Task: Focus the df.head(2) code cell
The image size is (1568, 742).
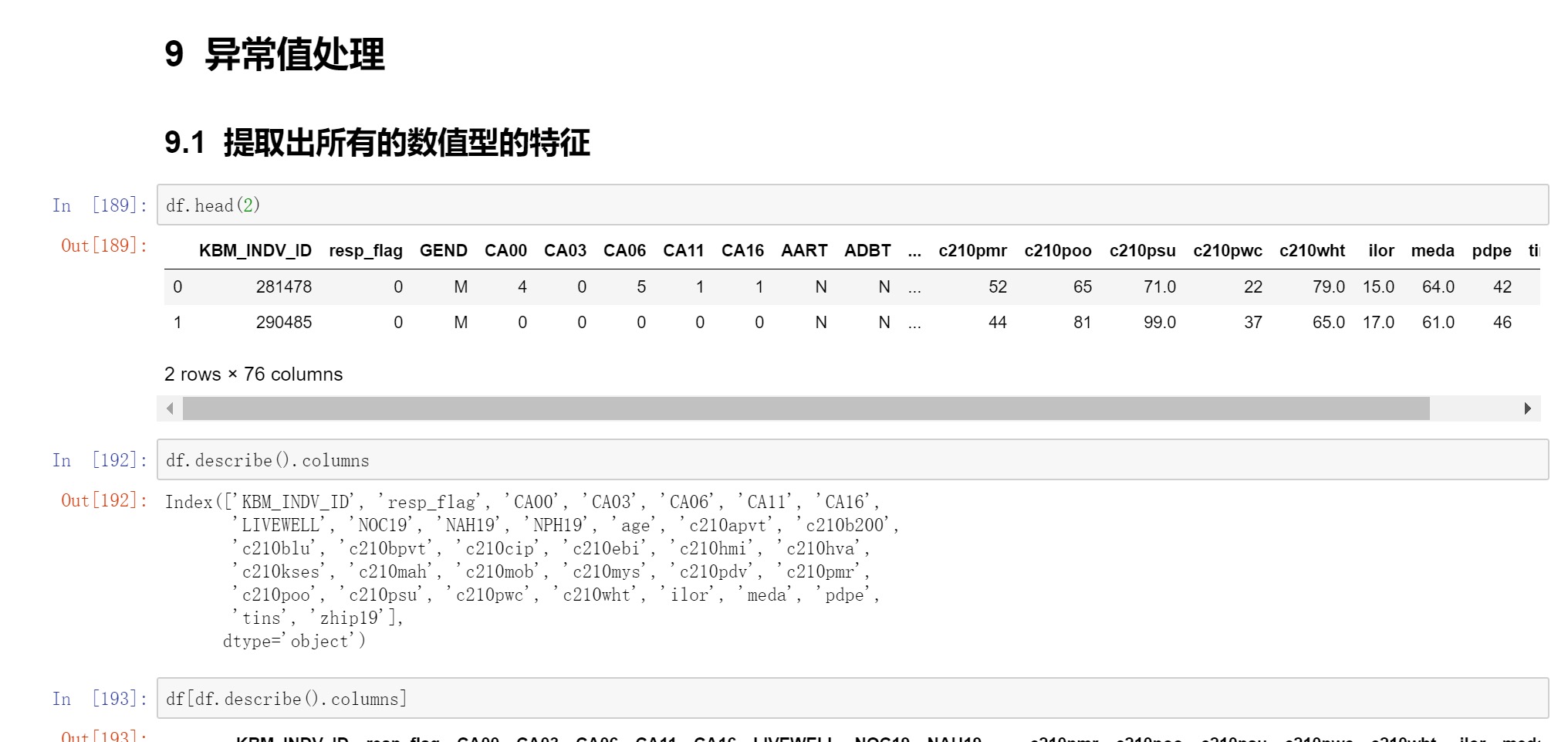Action: point(853,205)
